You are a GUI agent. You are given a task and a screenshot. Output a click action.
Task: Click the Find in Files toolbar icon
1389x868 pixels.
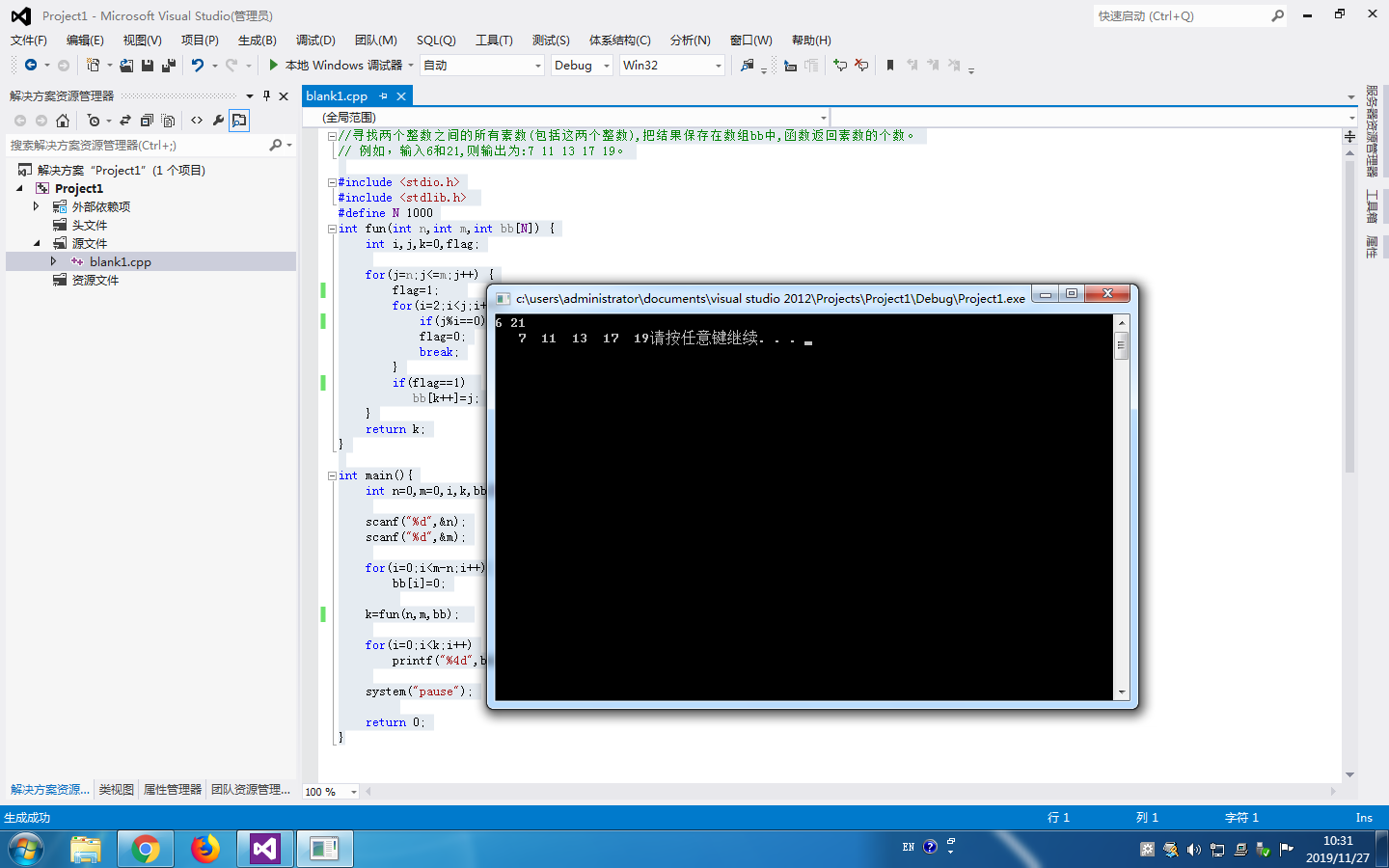(748, 66)
